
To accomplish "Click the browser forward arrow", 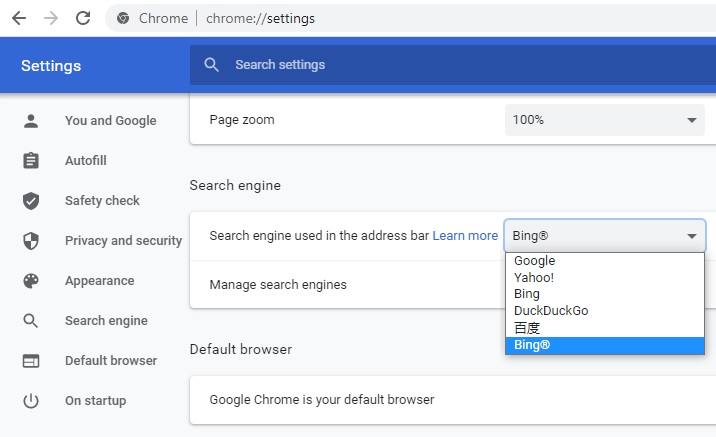I will 51,18.
